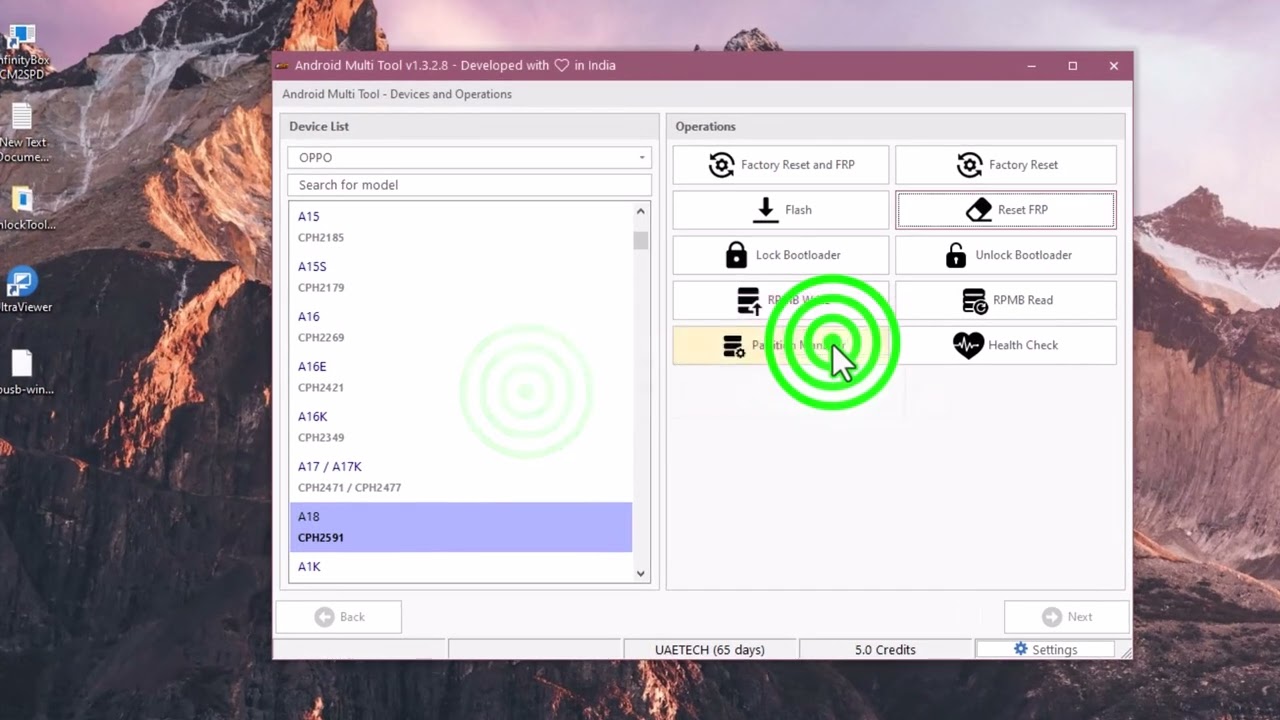Select the A16E CPH2421 model
Image resolution: width=1280 pixels, height=720 pixels.
tap(461, 376)
